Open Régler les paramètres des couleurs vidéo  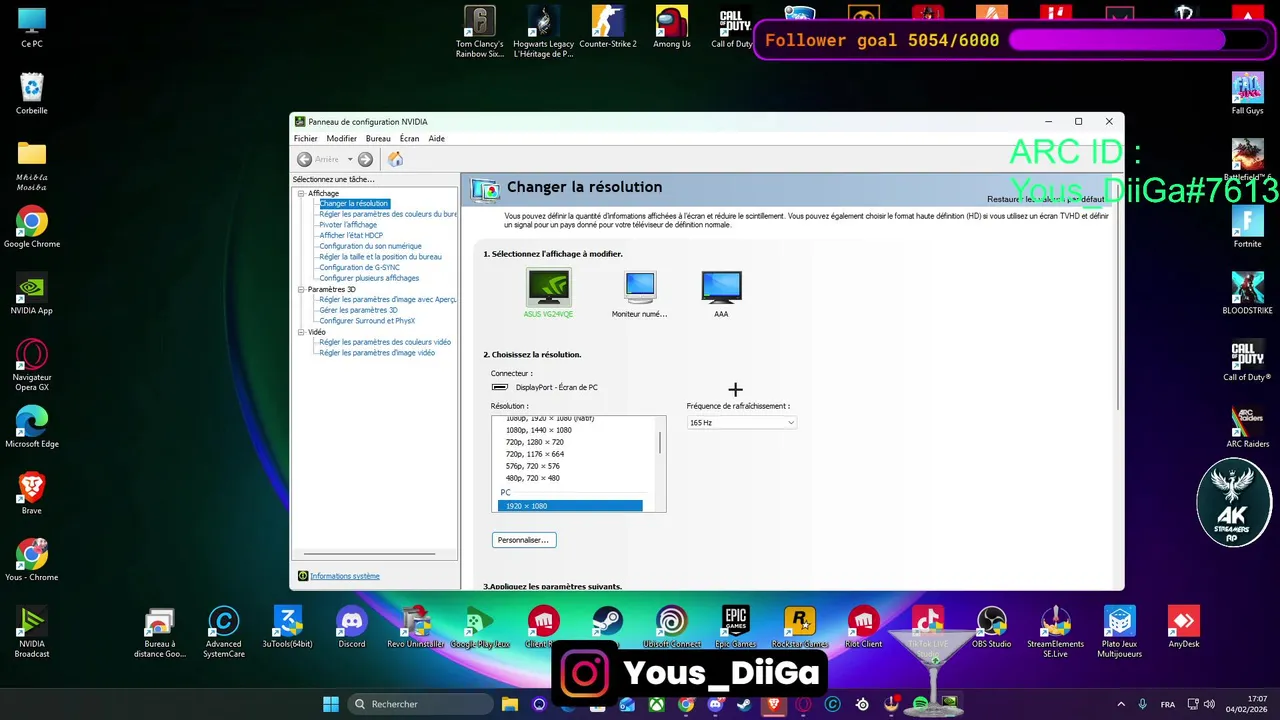click(x=385, y=342)
